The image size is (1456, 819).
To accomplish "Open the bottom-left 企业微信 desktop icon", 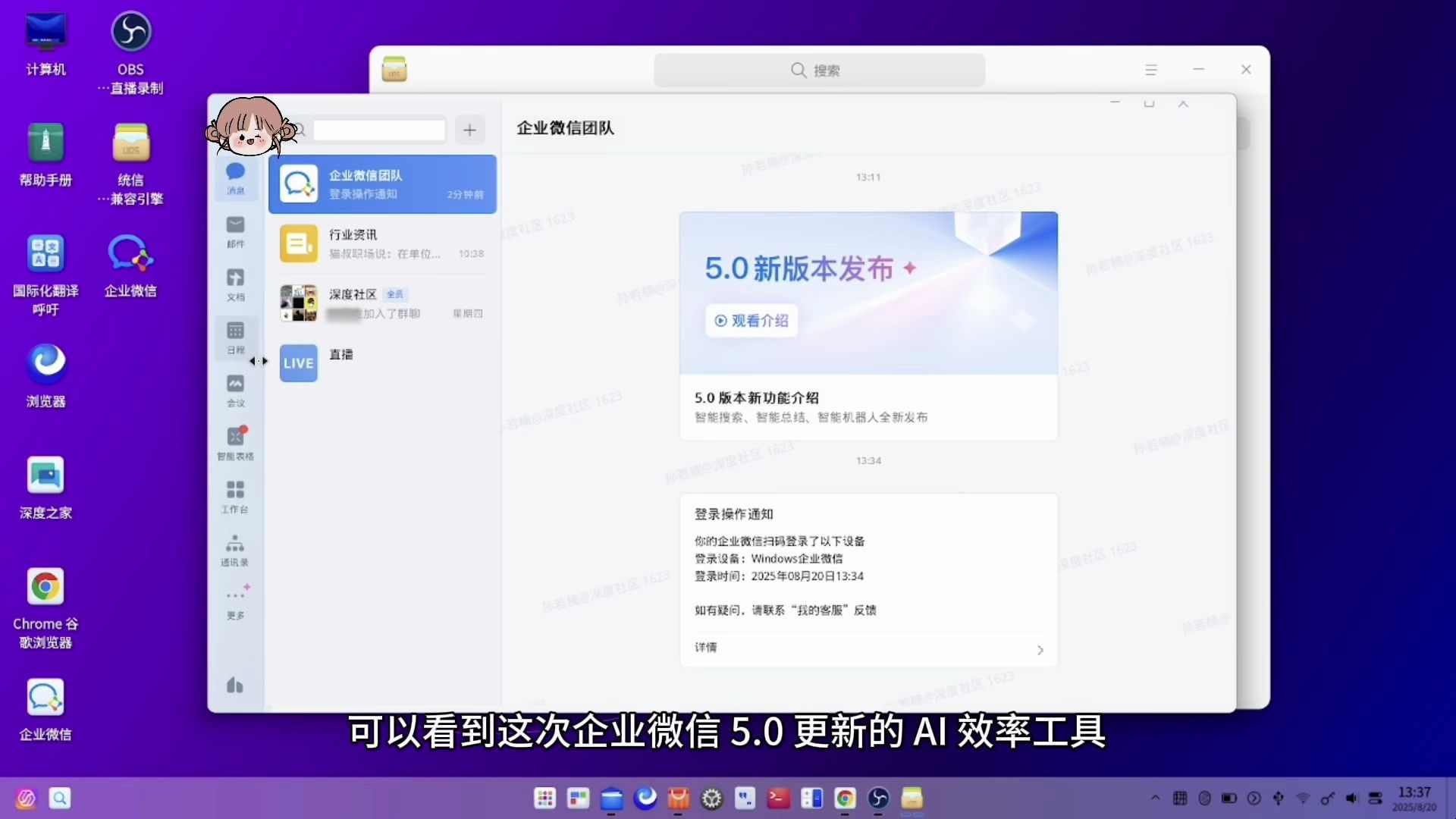I will coord(45,709).
